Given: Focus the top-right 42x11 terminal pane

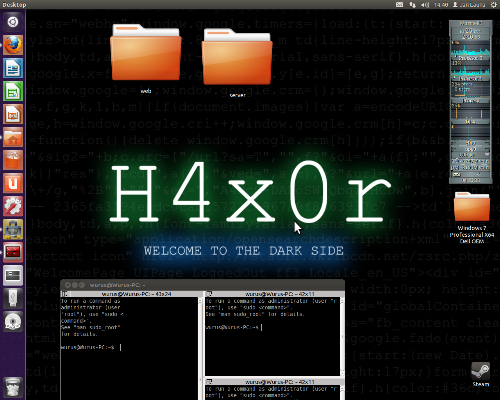Looking at the screenshot, I should tap(272, 336).
